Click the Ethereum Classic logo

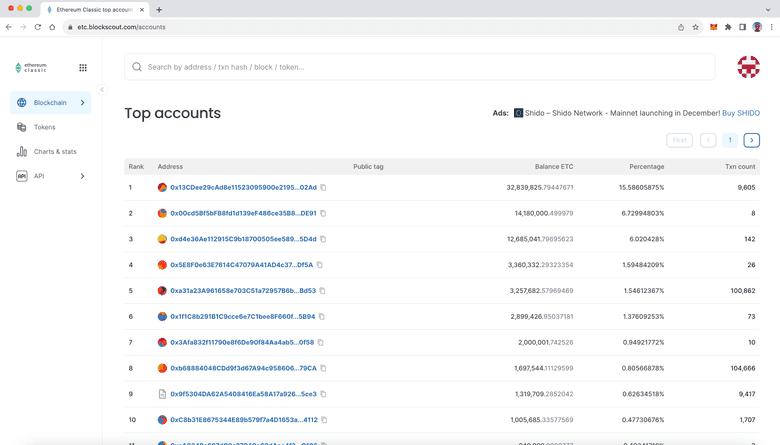31,68
